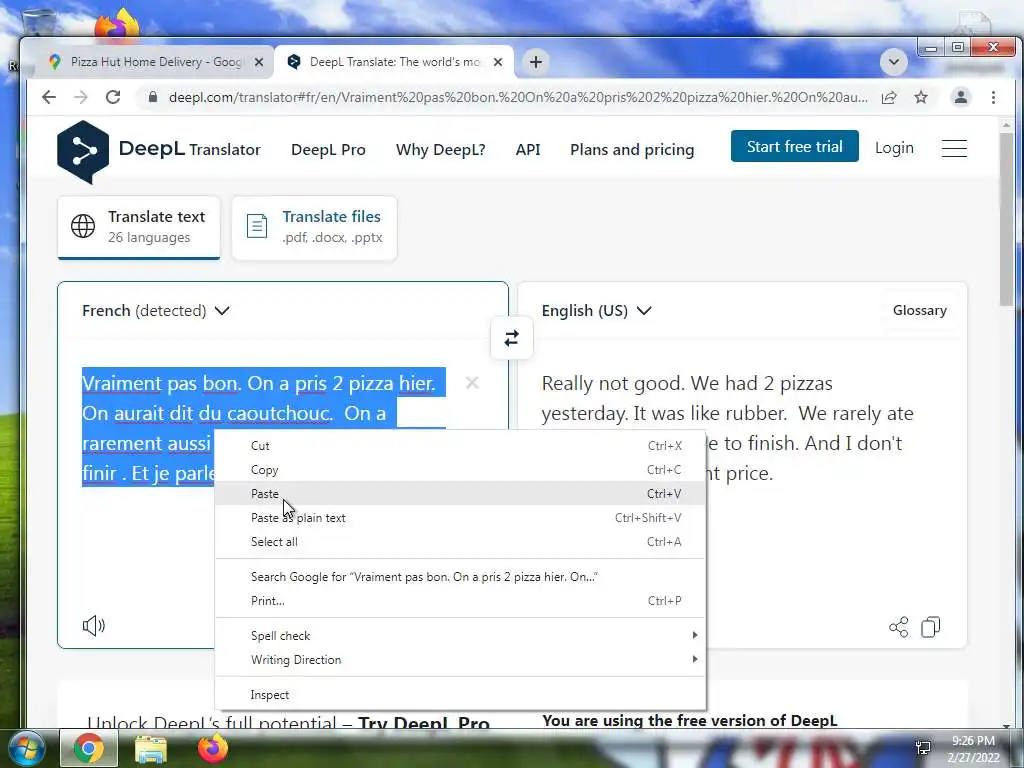Choose Inspect from the context menu
1024x768 pixels.
[460, 695]
